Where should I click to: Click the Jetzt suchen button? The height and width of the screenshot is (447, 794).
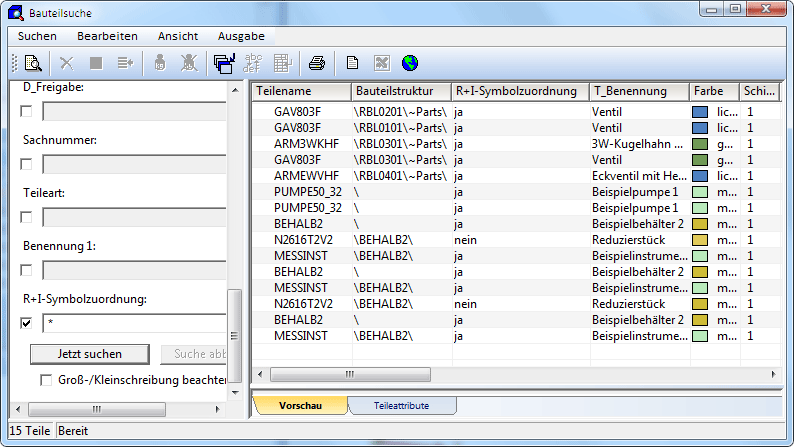pos(90,353)
